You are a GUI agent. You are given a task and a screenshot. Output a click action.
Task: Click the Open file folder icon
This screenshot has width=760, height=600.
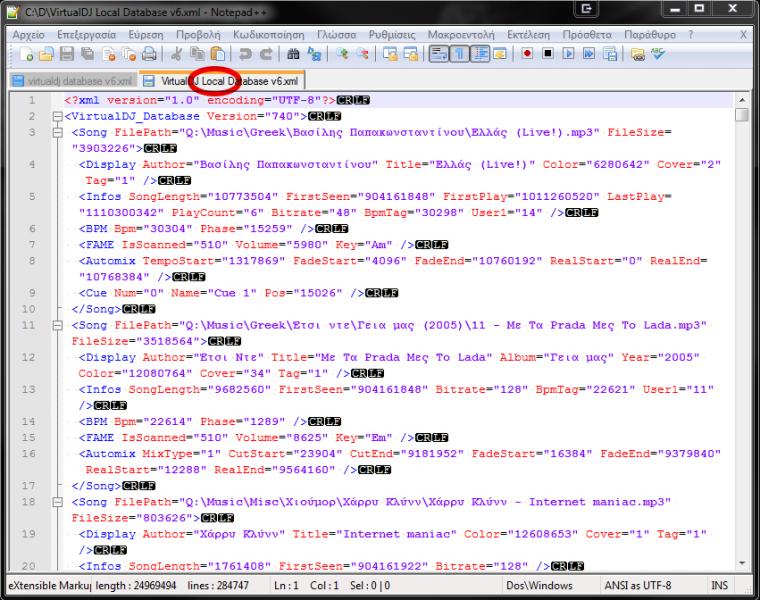tap(46, 54)
